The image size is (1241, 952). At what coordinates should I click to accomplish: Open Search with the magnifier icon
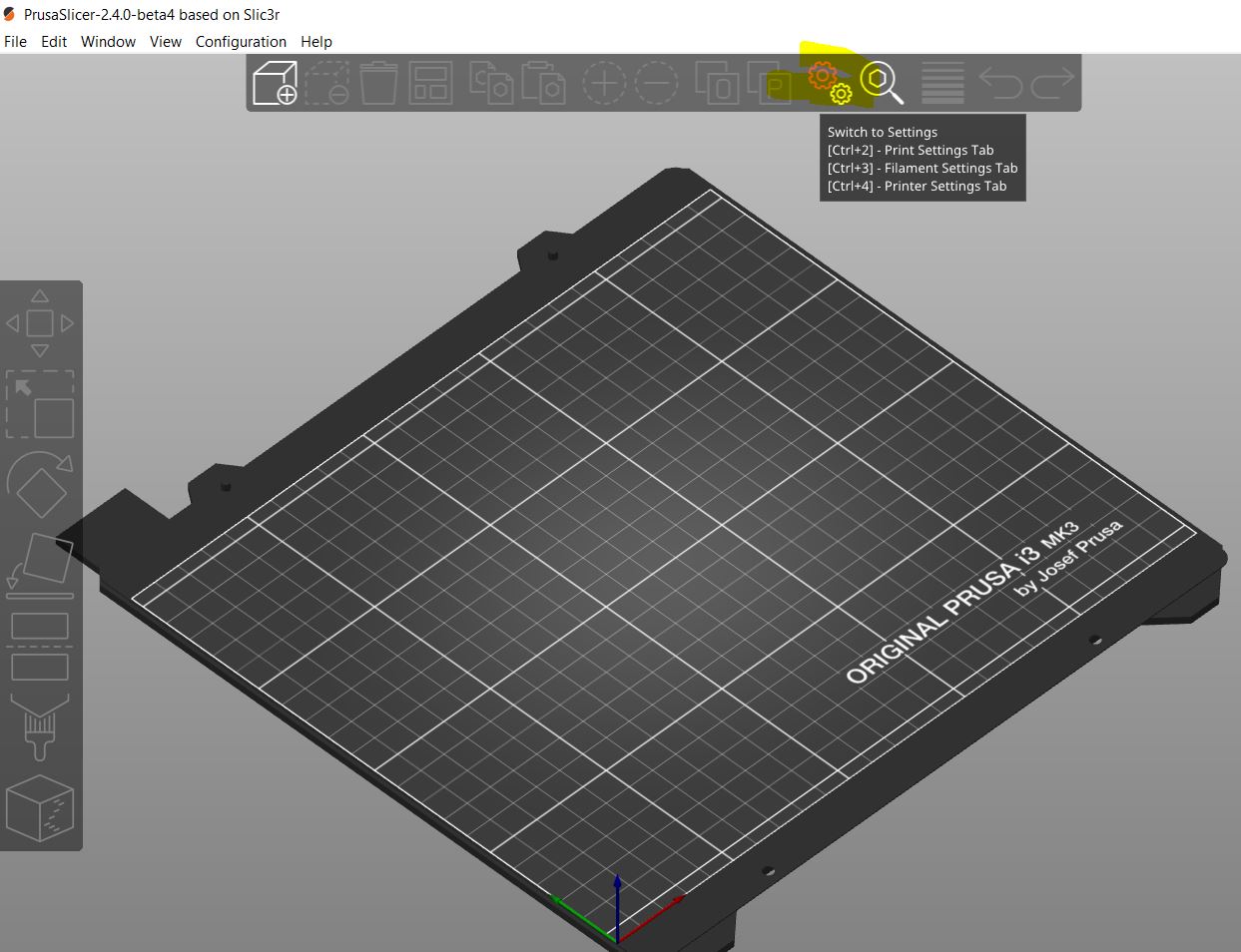click(882, 83)
